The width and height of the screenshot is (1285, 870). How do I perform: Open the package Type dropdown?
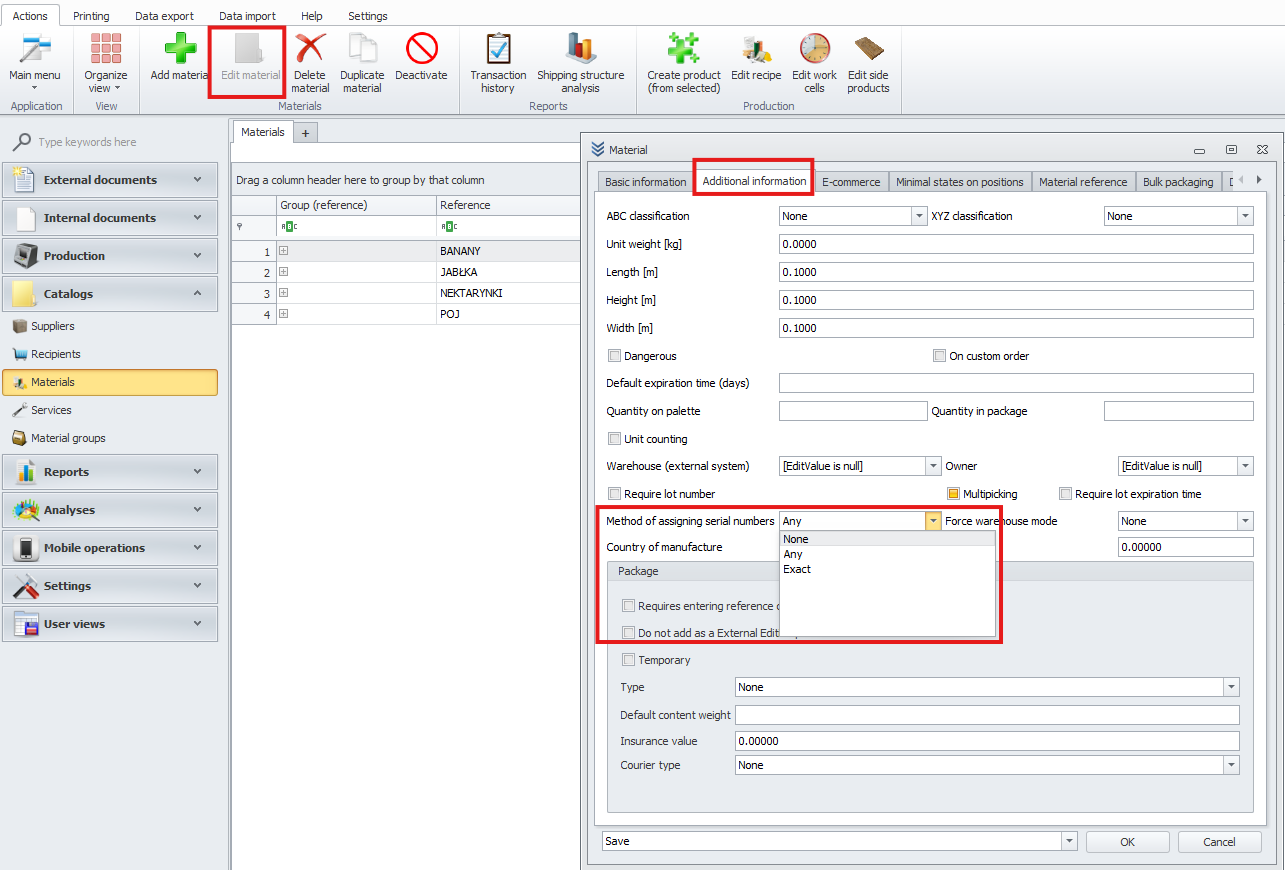pyautogui.click(x=1232, y=687)
